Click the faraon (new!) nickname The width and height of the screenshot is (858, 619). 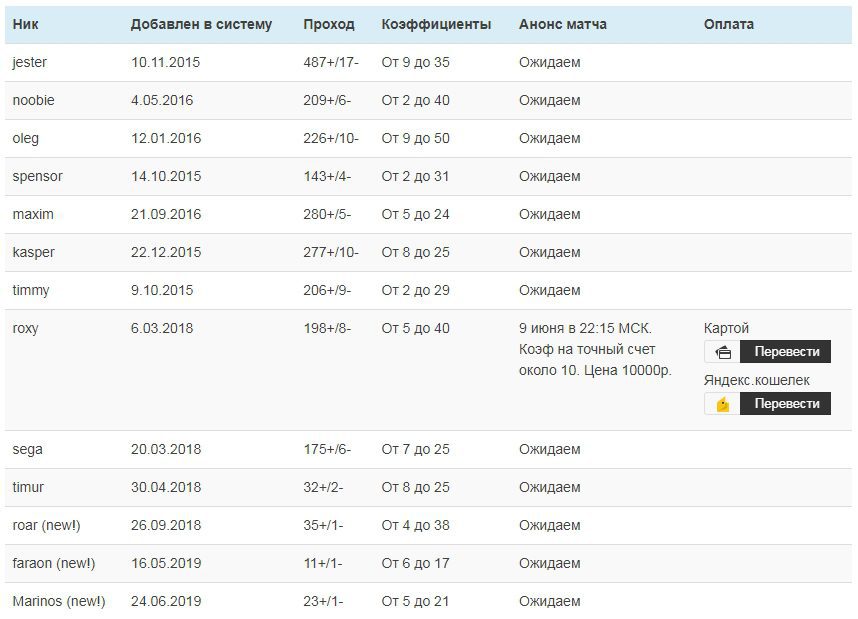click(54, 563)
